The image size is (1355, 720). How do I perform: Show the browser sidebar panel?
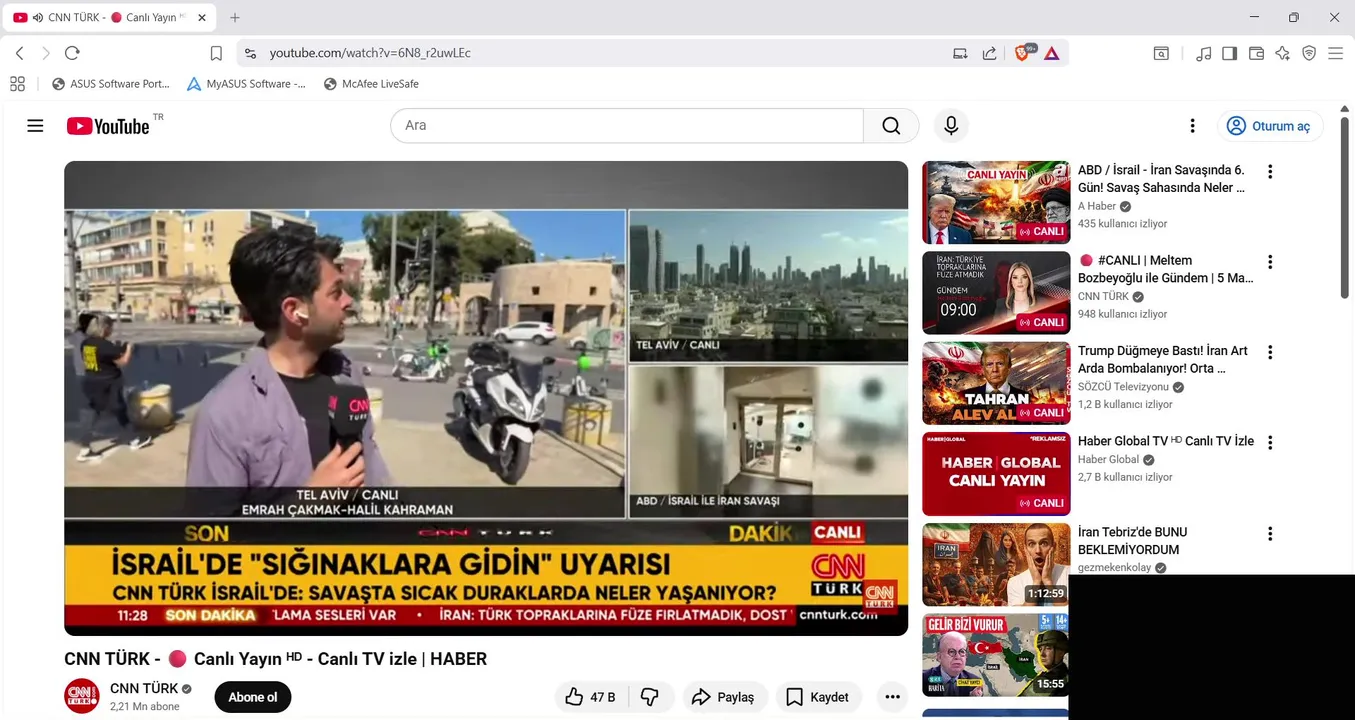point(1230,53)
